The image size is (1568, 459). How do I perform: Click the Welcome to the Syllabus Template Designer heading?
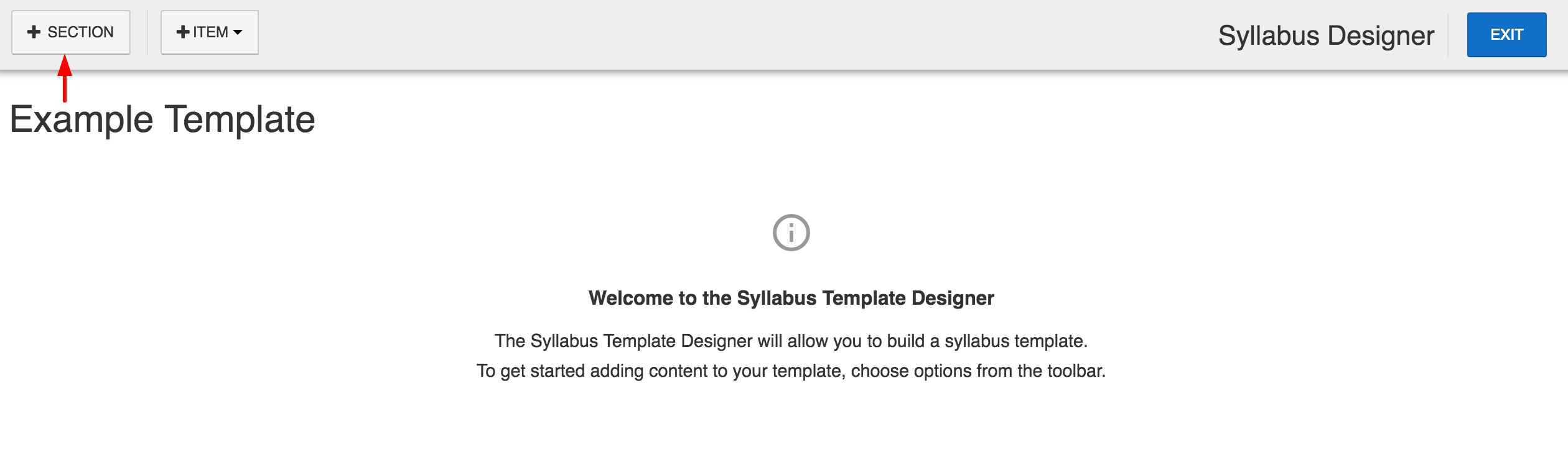coord(791,298)
